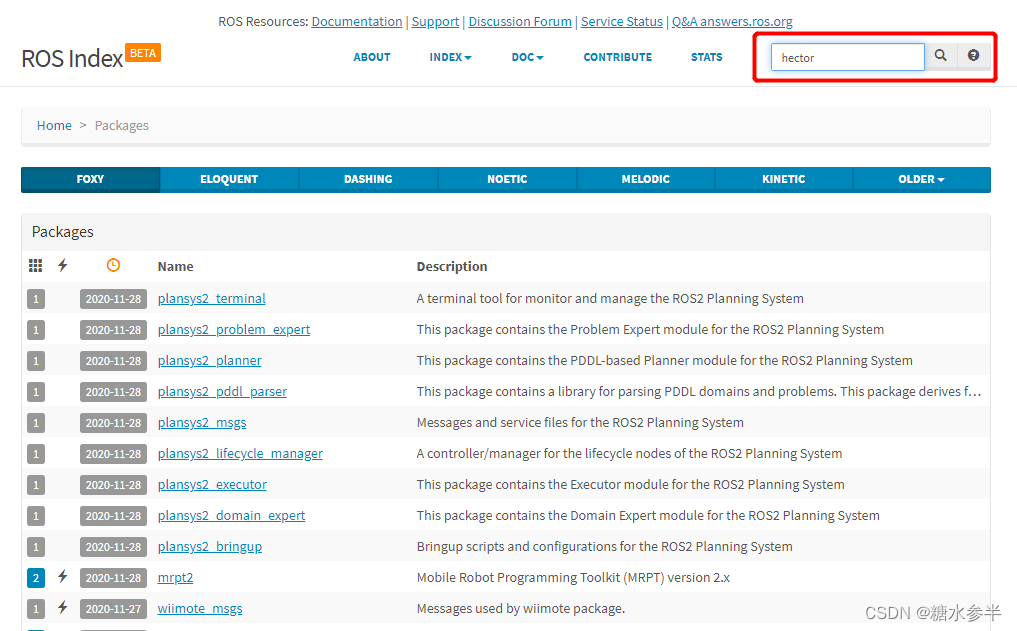This screenshot has width=1017, height=631.
Task: Click the ROS Index BETA logo
Action: pyautogui.click(x=91, y=57)
